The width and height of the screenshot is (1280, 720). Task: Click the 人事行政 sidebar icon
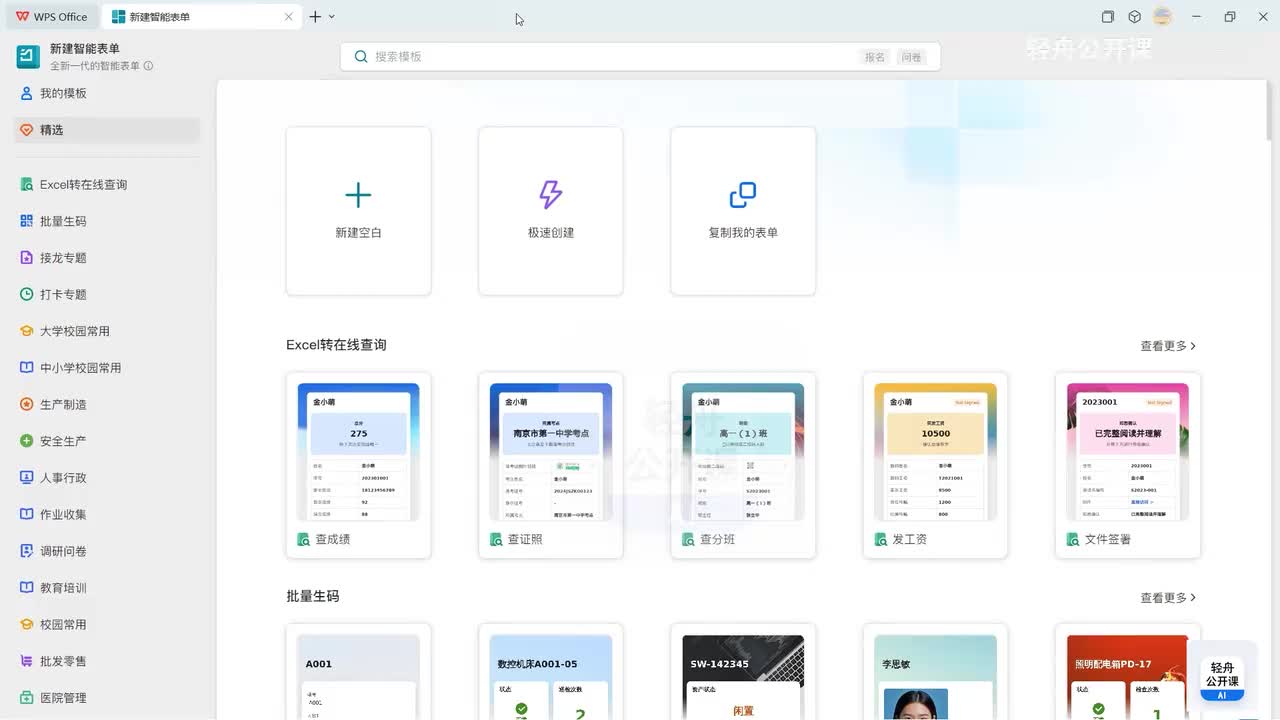27,478
